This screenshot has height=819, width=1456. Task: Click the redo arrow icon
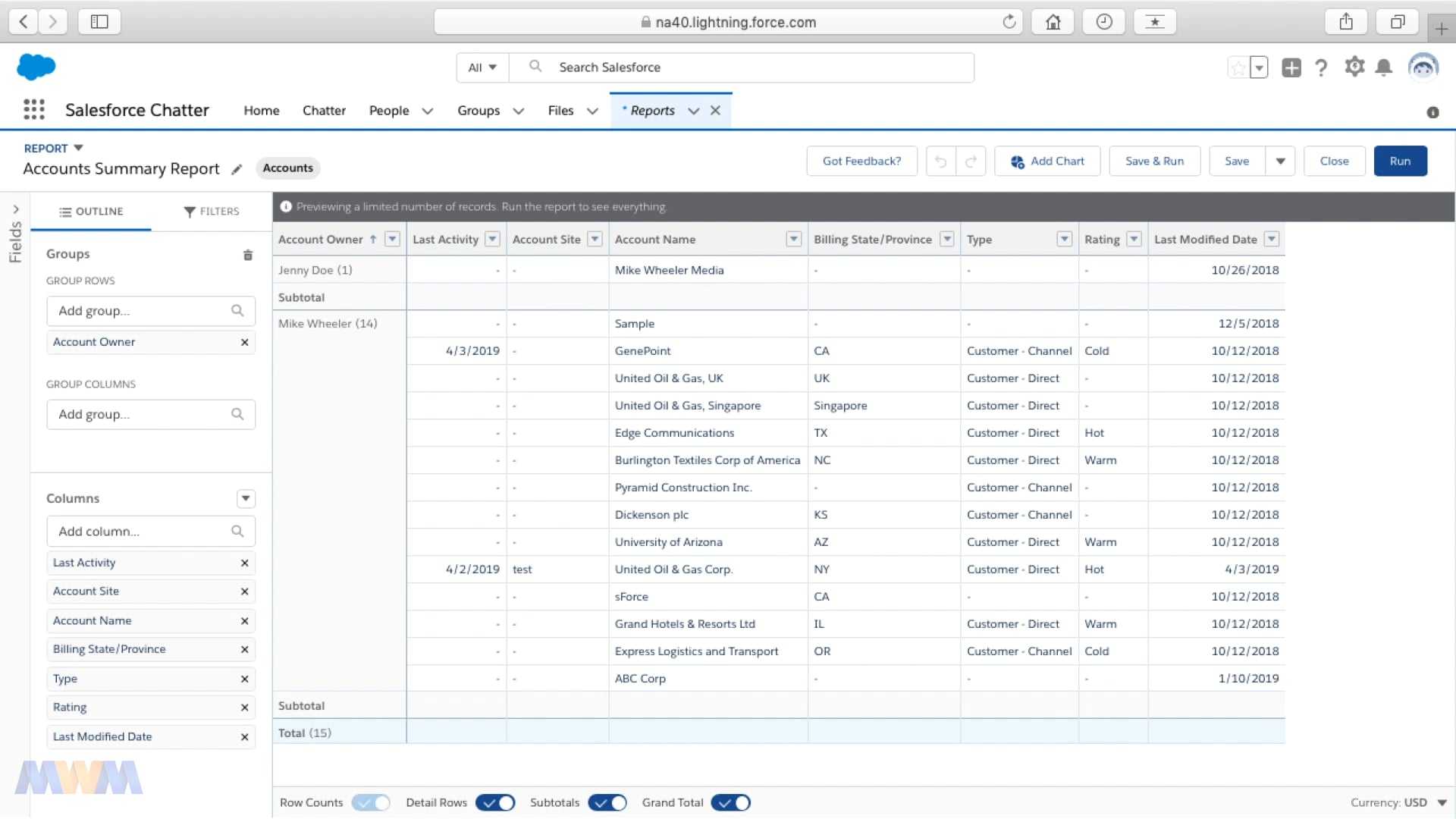(970, 161)
